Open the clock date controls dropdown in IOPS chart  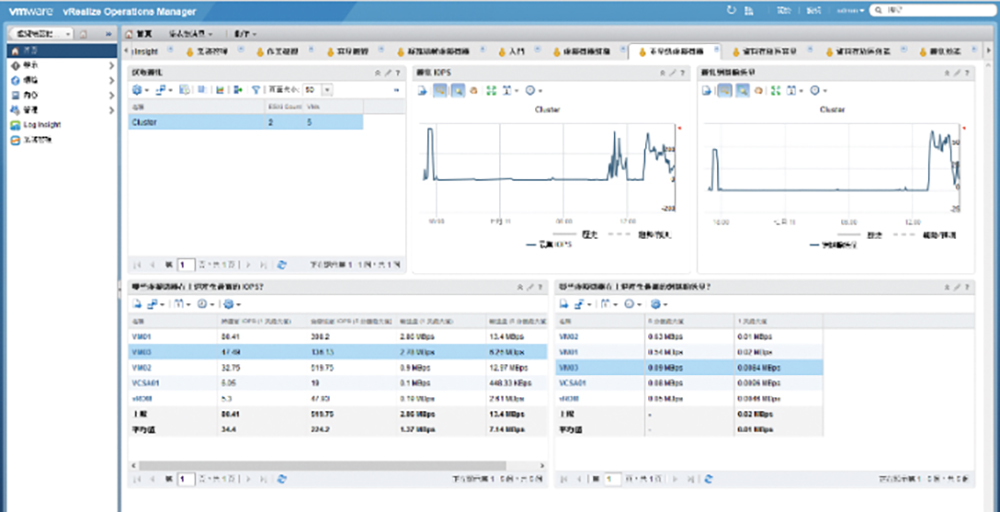[533, 91]
